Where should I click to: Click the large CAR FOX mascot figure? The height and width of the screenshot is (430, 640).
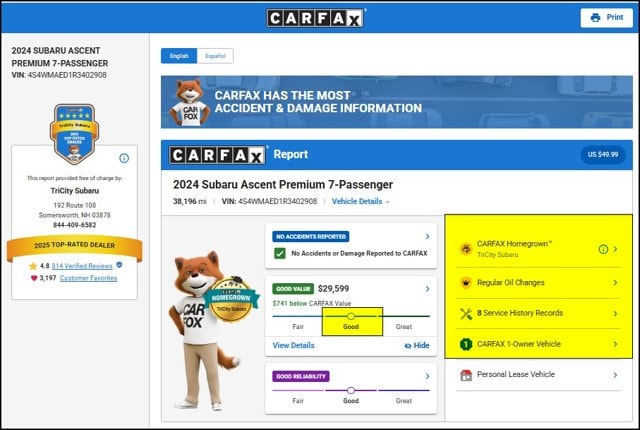click(204, 330)
